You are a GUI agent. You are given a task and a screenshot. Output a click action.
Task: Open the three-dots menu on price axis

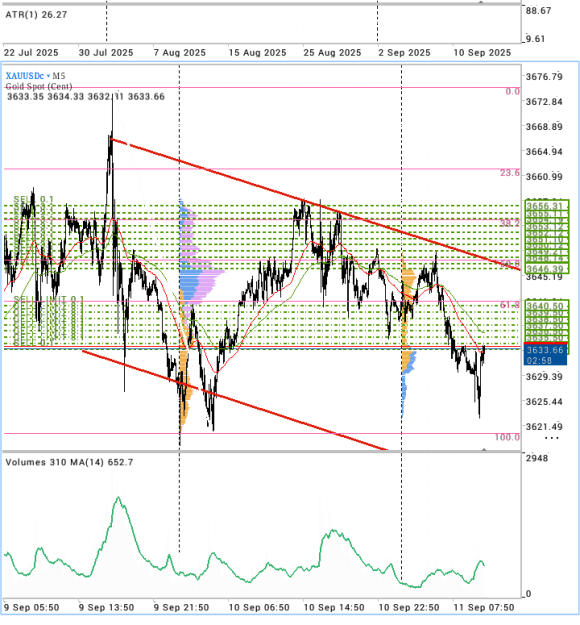(552, 438)
